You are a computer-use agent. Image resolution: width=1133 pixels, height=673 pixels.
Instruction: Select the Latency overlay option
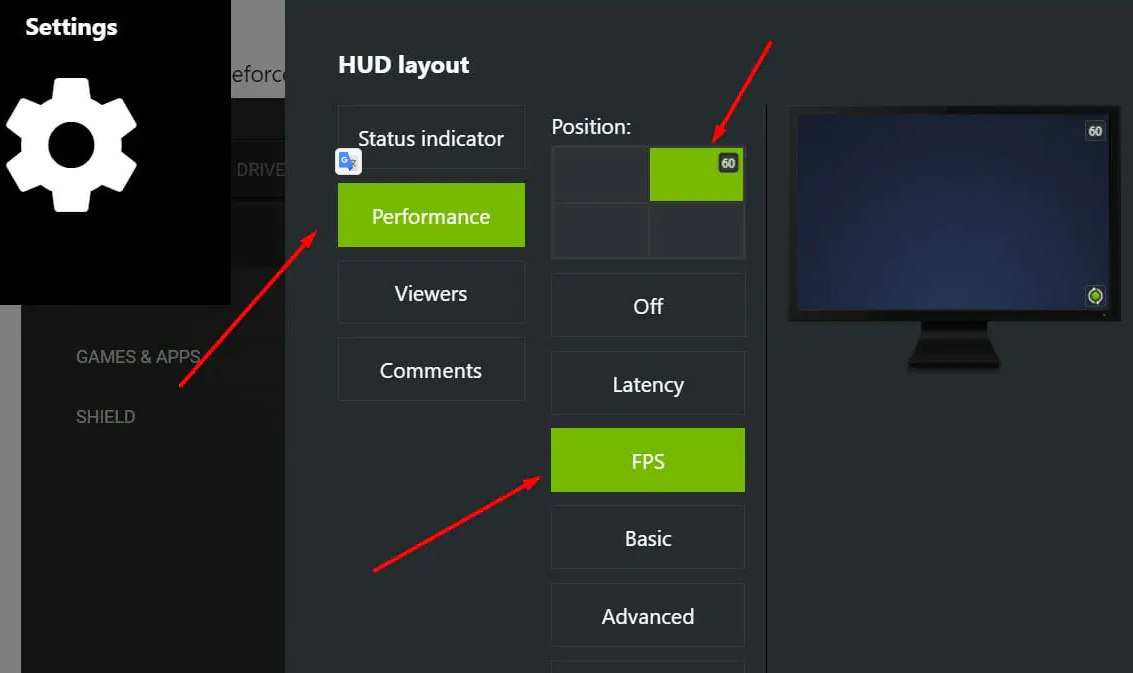[648, 384]
